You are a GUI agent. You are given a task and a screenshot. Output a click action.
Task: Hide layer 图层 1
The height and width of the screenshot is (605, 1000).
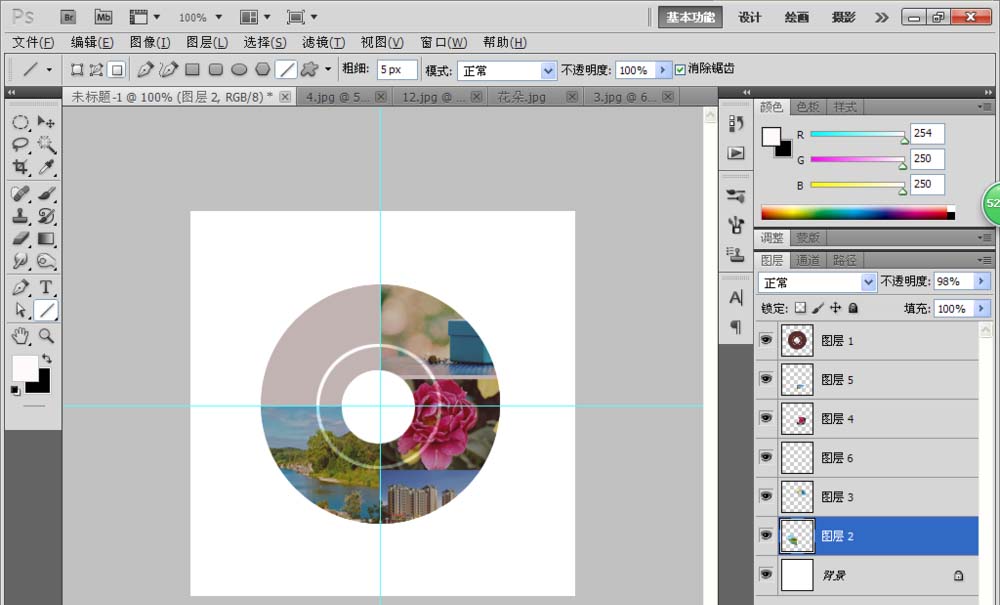766,340
